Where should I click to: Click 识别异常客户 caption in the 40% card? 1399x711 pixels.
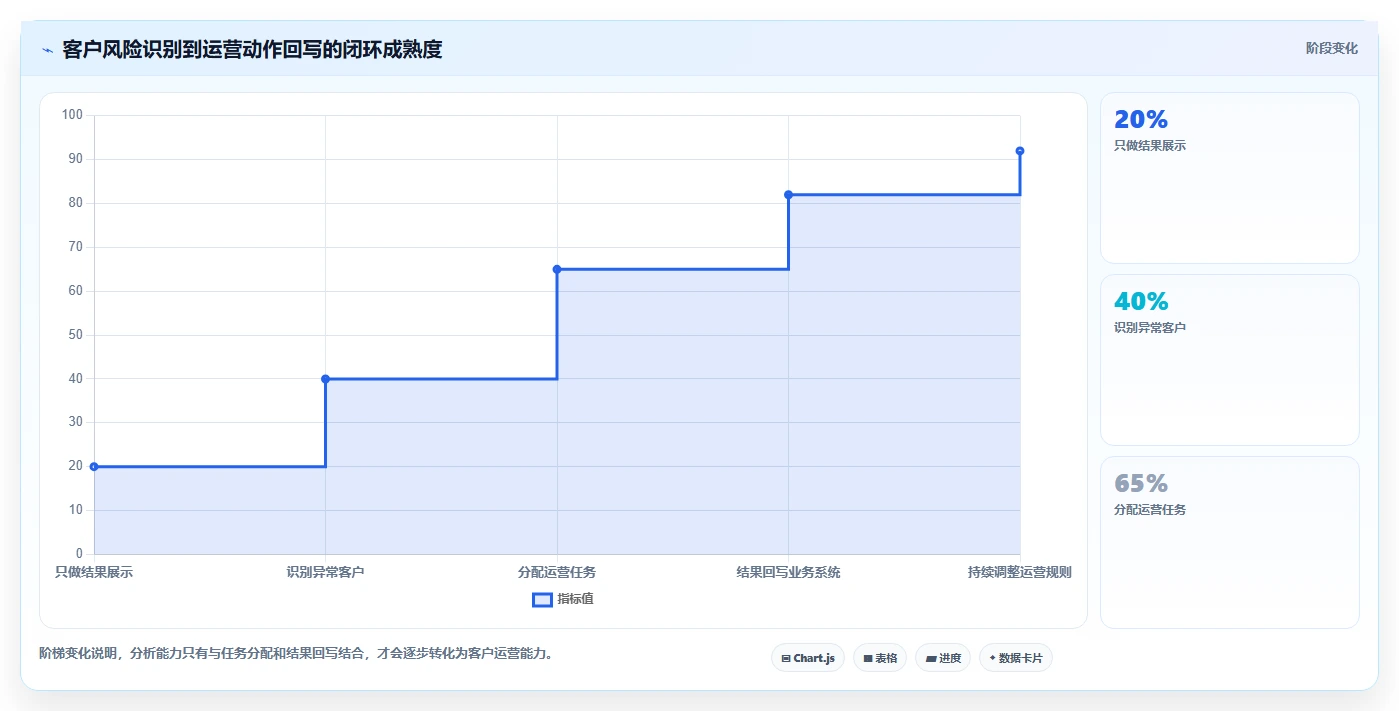(1150, 328)
